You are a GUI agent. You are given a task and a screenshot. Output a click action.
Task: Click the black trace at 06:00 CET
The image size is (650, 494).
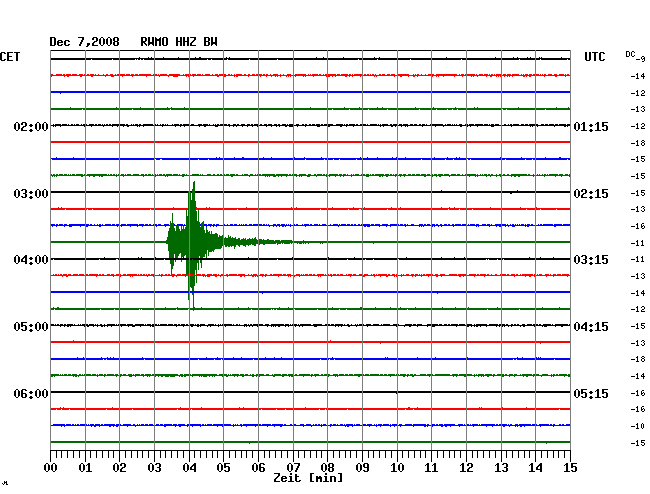[310, 392]
